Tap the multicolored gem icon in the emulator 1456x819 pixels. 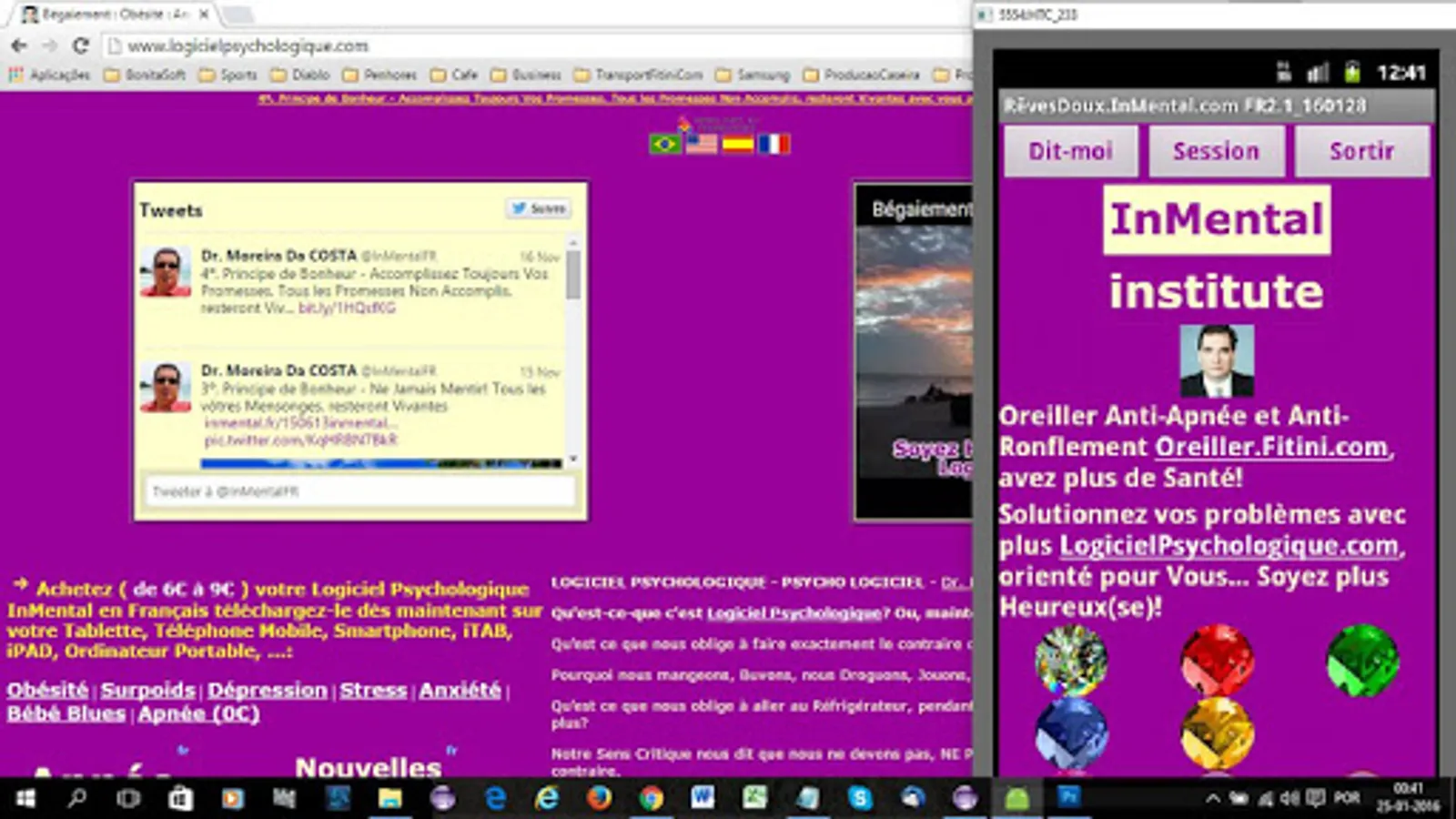(x=1071, y=661)
